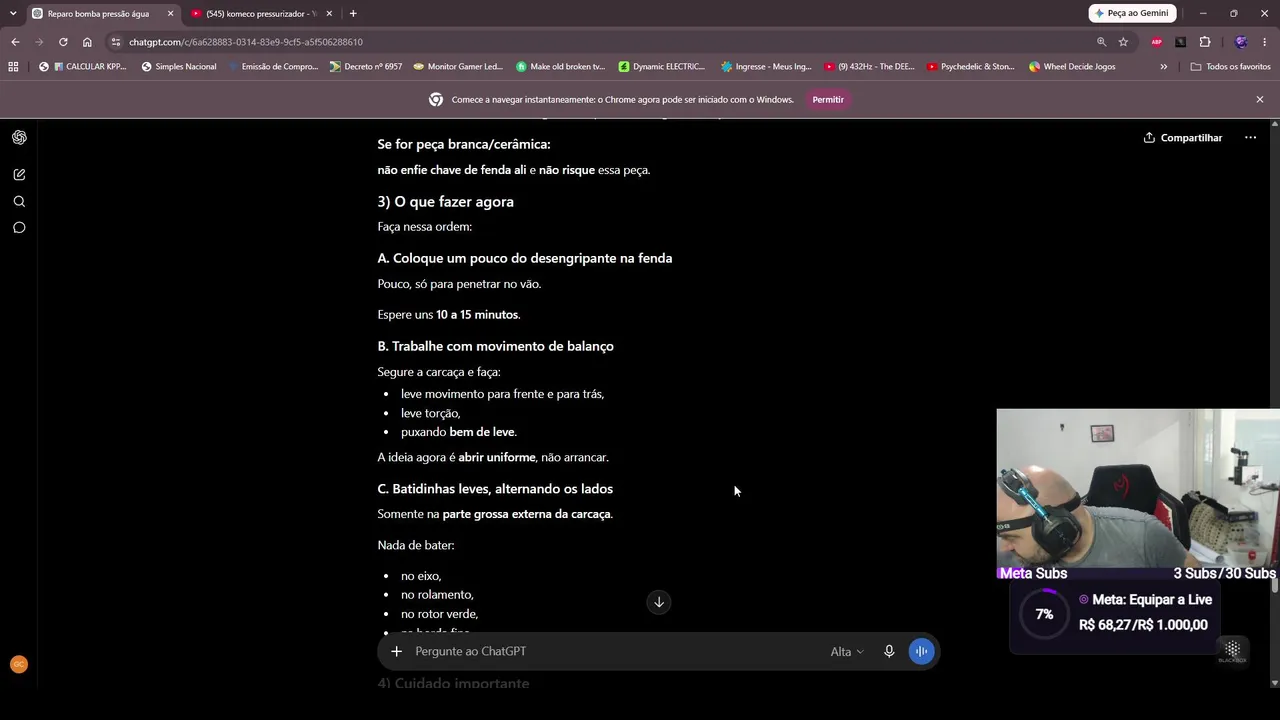Open the Simples Nacional bookmark
Viewport: 1280px width, 720px height.
(x=179, y=67)
